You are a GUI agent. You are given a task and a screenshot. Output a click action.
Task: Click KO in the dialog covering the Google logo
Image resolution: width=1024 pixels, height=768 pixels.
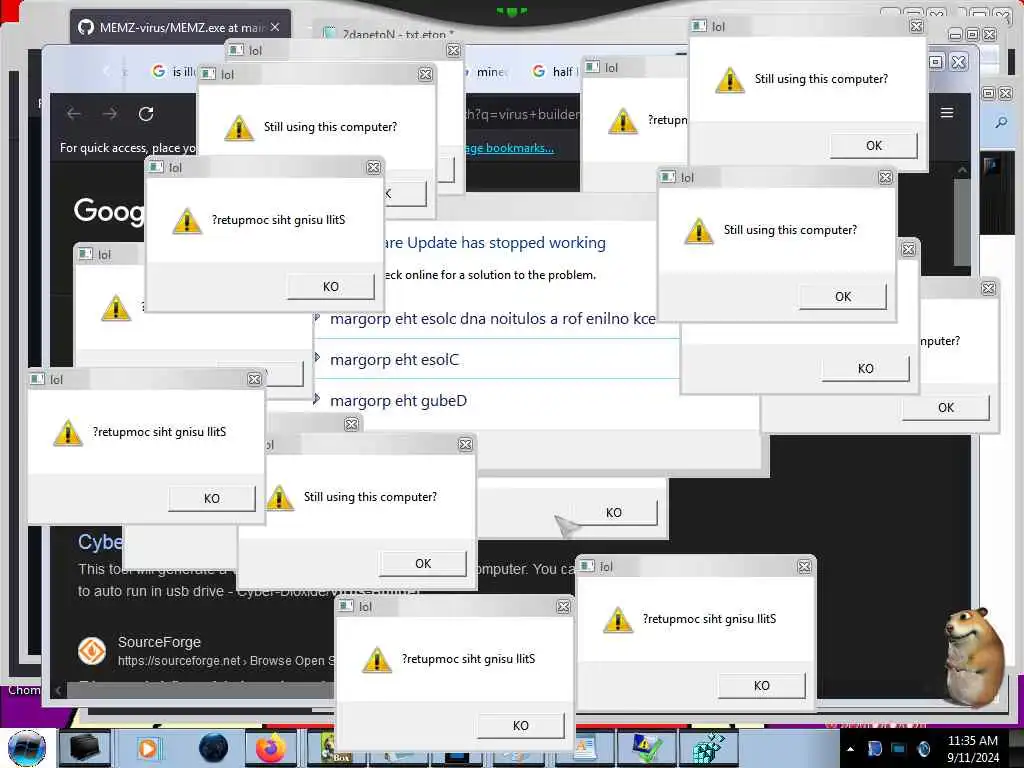tap(330, 287)
